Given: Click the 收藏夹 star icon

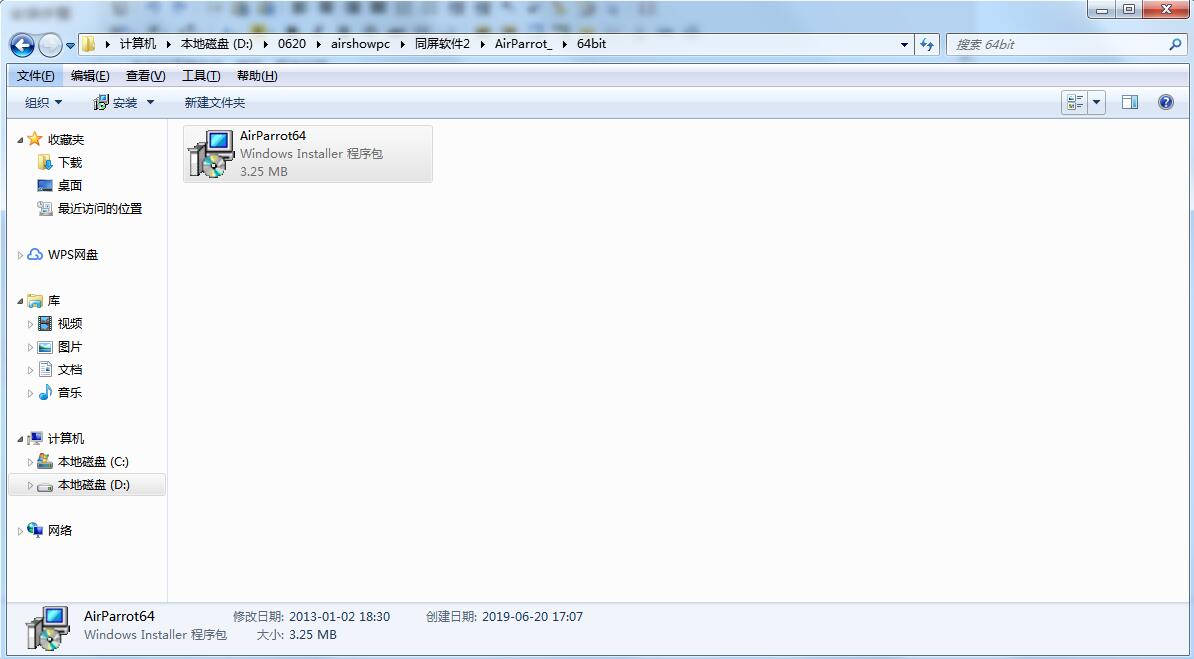Looking at the screenshot, I should [34, 139].
